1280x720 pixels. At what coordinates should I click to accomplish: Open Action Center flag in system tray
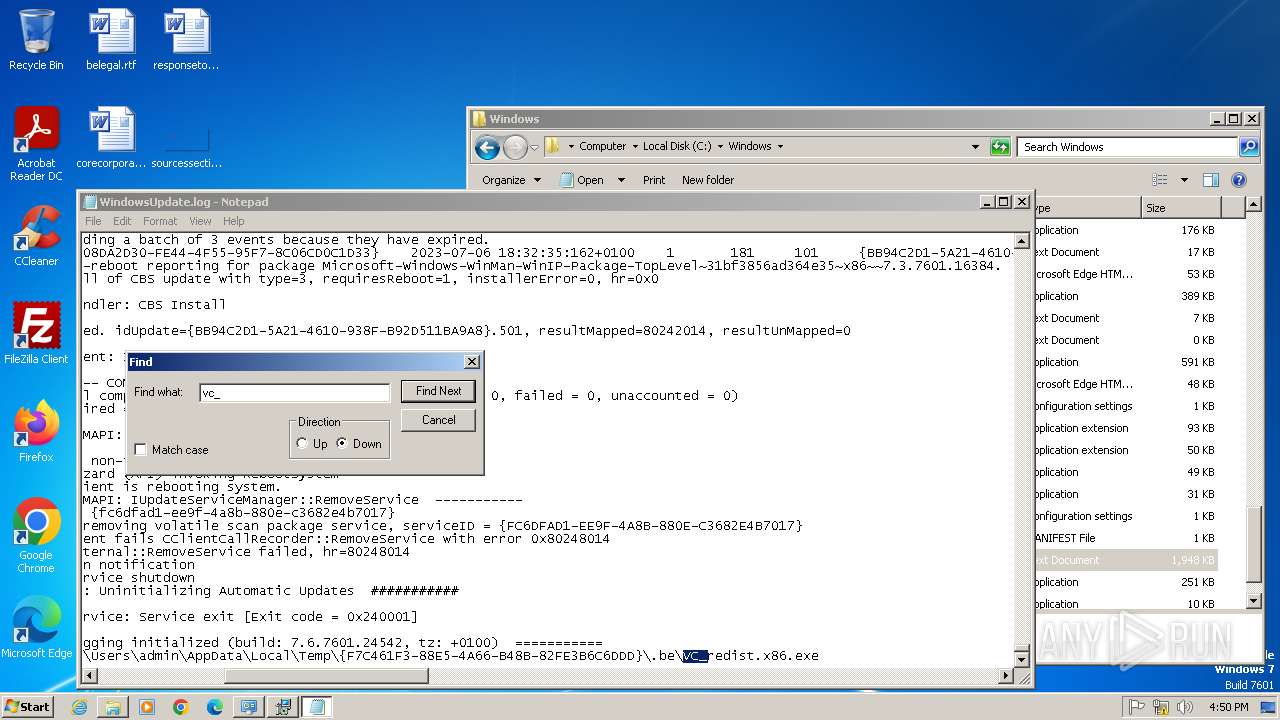point(1136,707)
